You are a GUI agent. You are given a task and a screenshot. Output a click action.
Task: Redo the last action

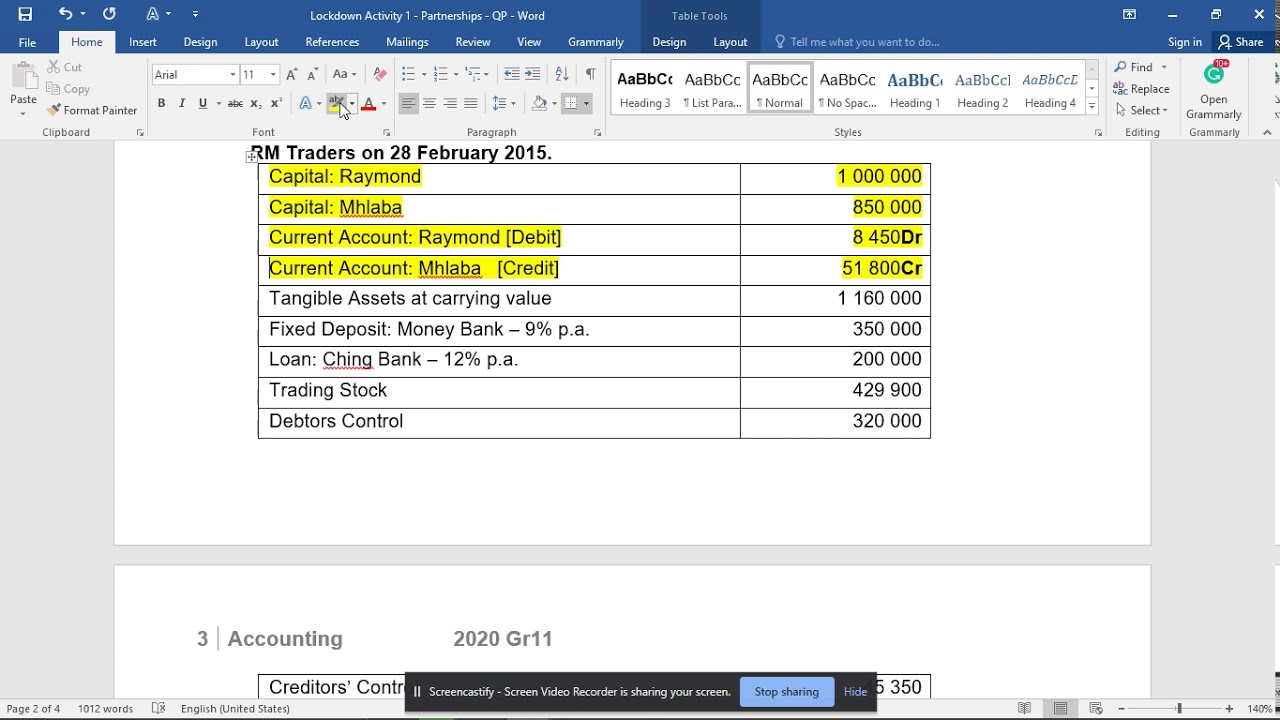click(x=109, y=14)
